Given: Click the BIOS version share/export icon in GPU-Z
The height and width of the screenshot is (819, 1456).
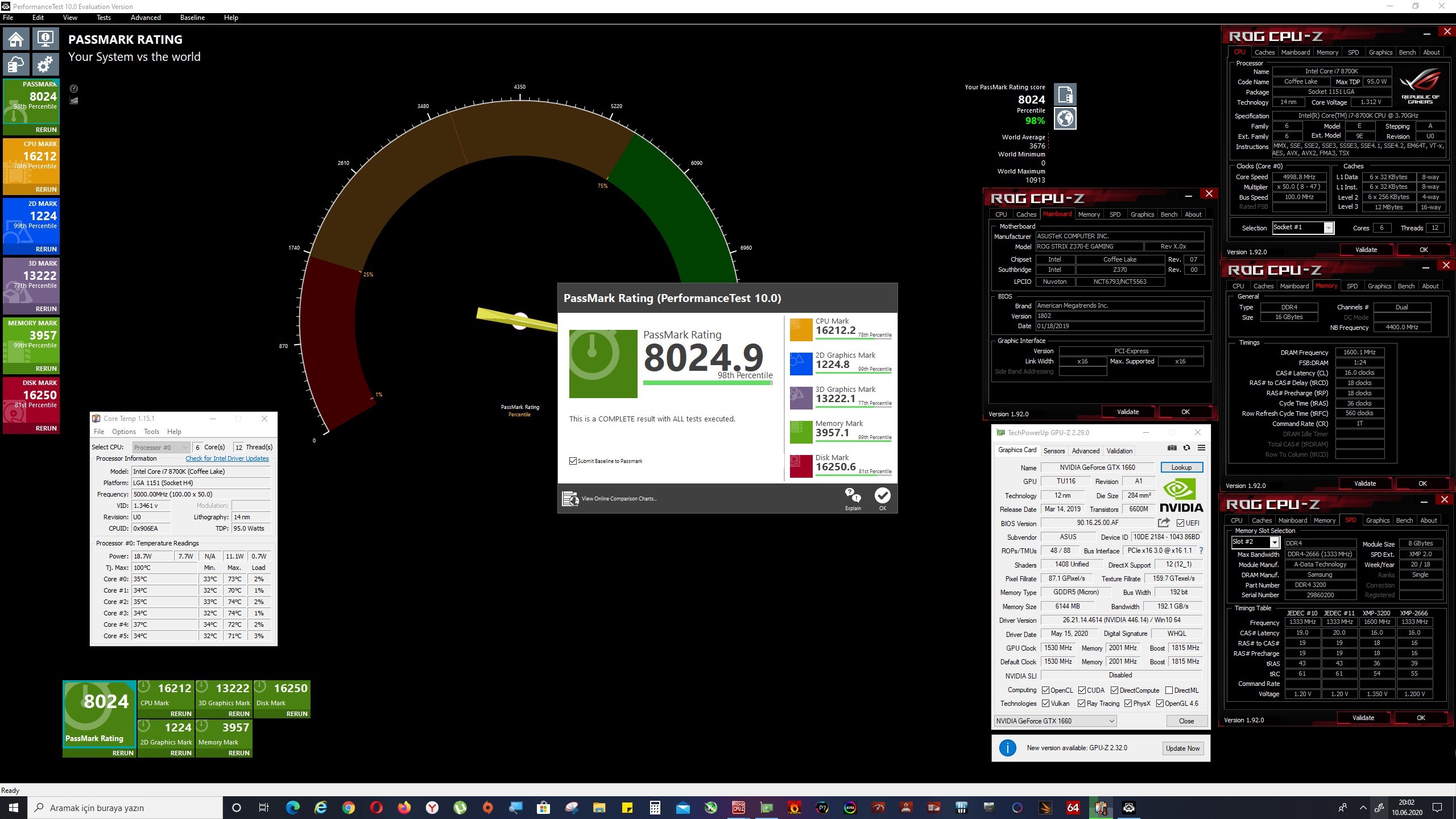Looking at the screenshot, I should [1164, 523].
